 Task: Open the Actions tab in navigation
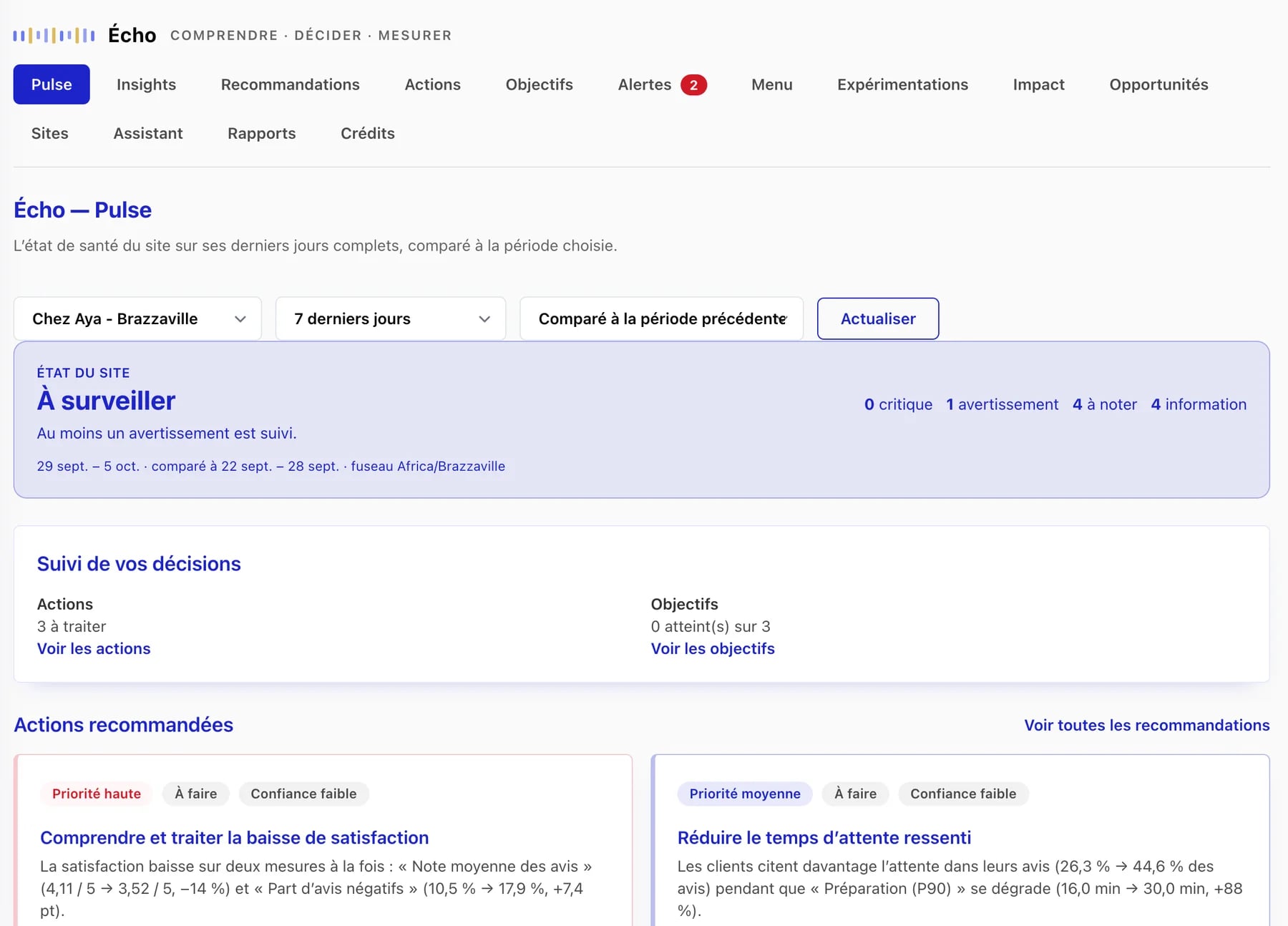pos(432,84)
